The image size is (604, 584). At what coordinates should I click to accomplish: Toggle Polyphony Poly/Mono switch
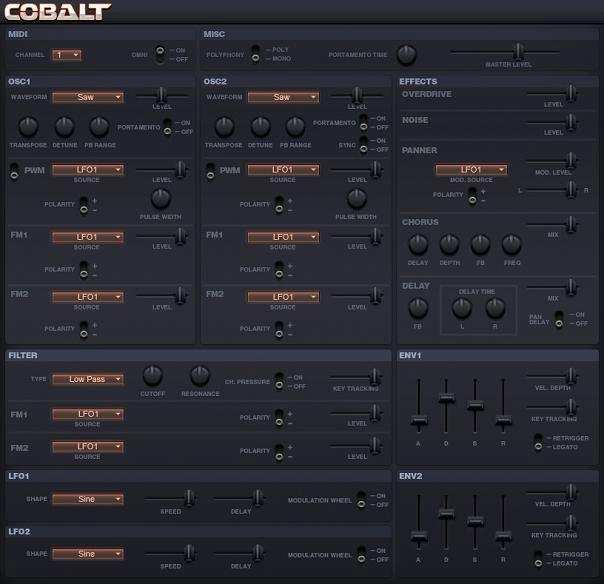coord(256,54)
